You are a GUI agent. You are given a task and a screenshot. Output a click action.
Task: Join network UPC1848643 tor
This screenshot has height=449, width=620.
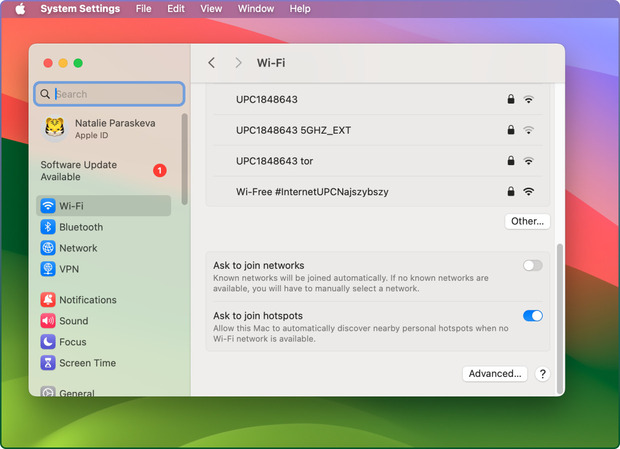pos(378,161)
